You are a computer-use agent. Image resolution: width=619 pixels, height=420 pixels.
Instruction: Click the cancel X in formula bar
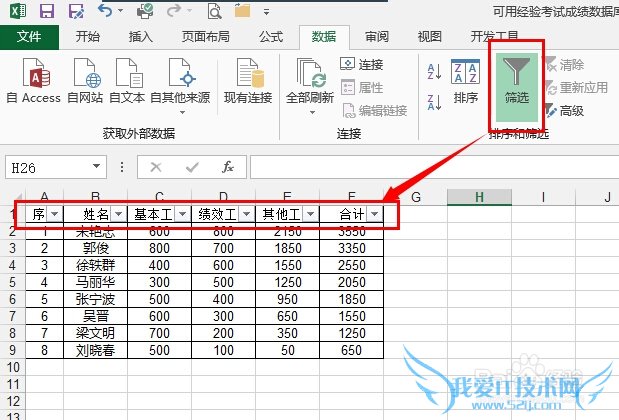click(x=156, y=167)
